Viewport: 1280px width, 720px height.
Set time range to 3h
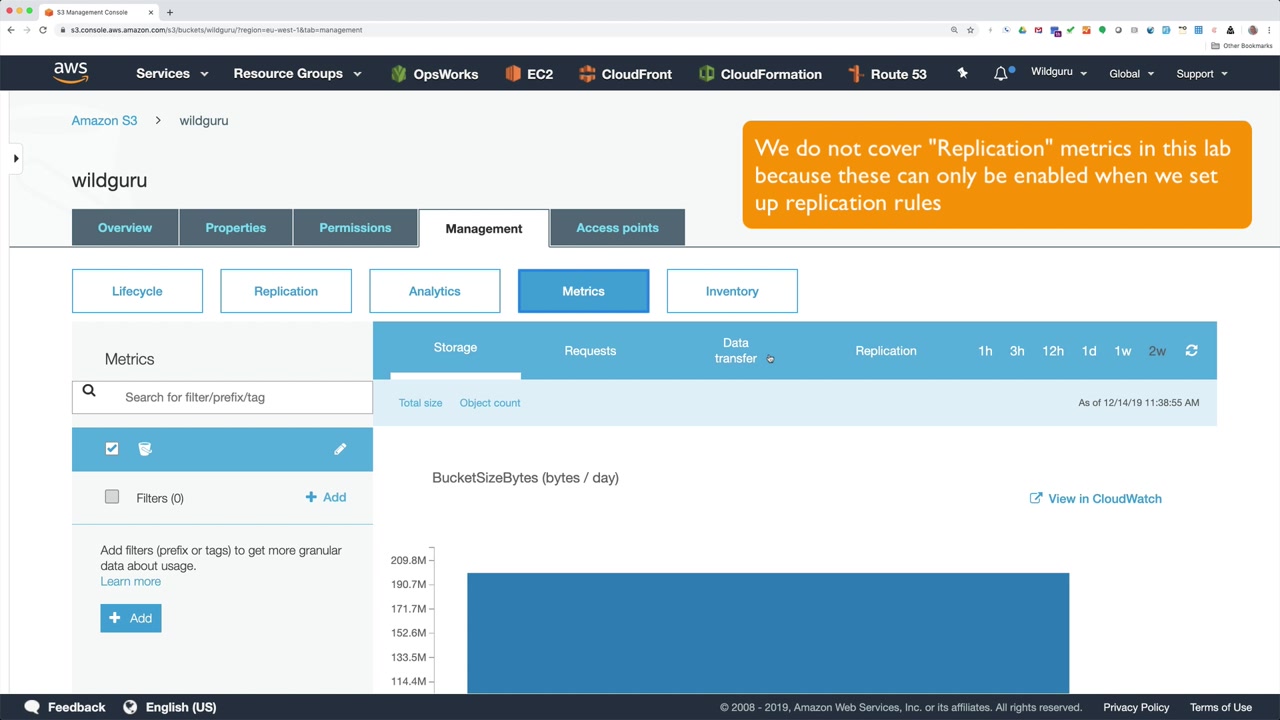coord(1017,351)
